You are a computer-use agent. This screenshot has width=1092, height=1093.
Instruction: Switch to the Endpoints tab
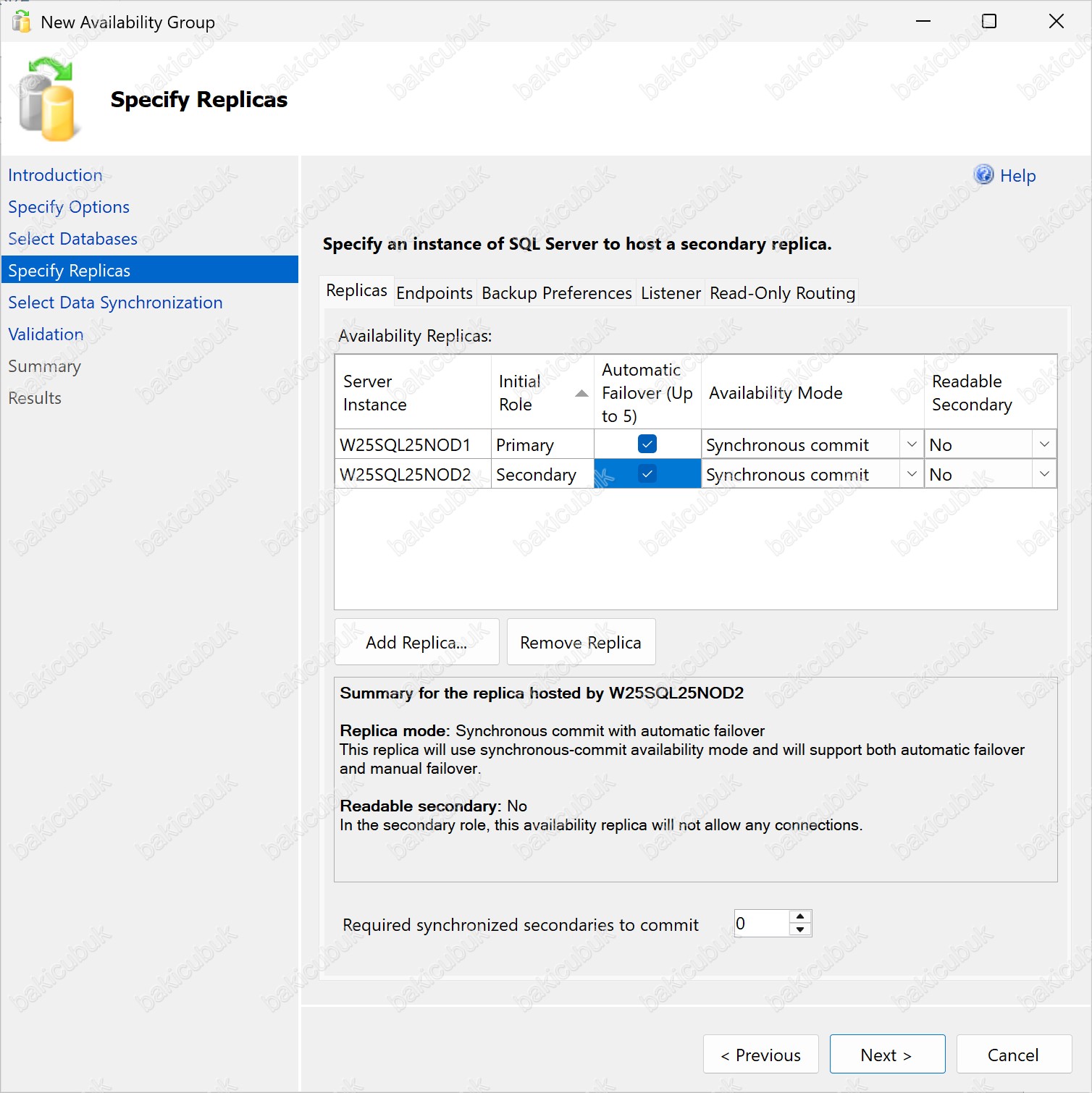[x=434, y=293]
